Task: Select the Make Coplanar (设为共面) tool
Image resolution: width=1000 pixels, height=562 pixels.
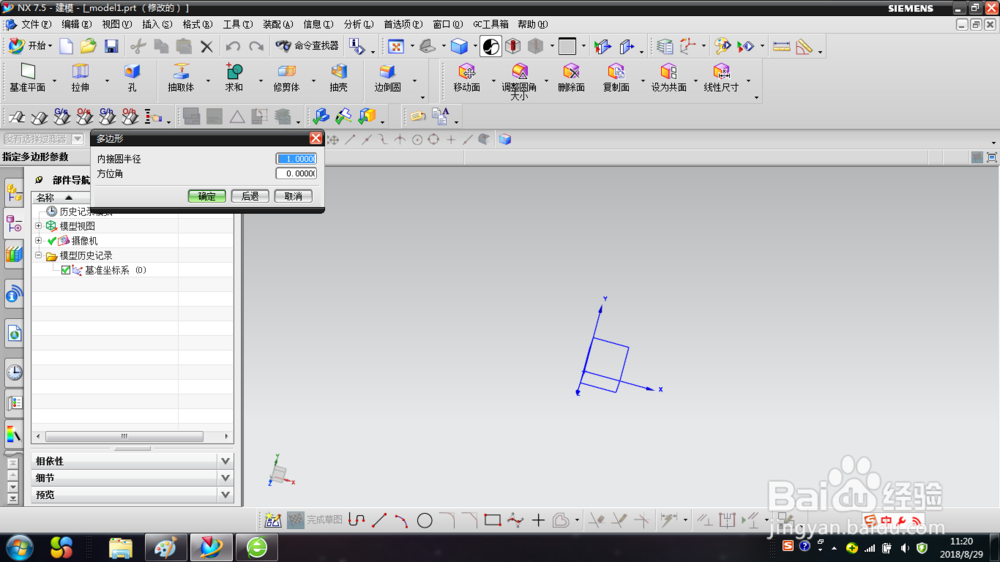Action: point(668,78)
